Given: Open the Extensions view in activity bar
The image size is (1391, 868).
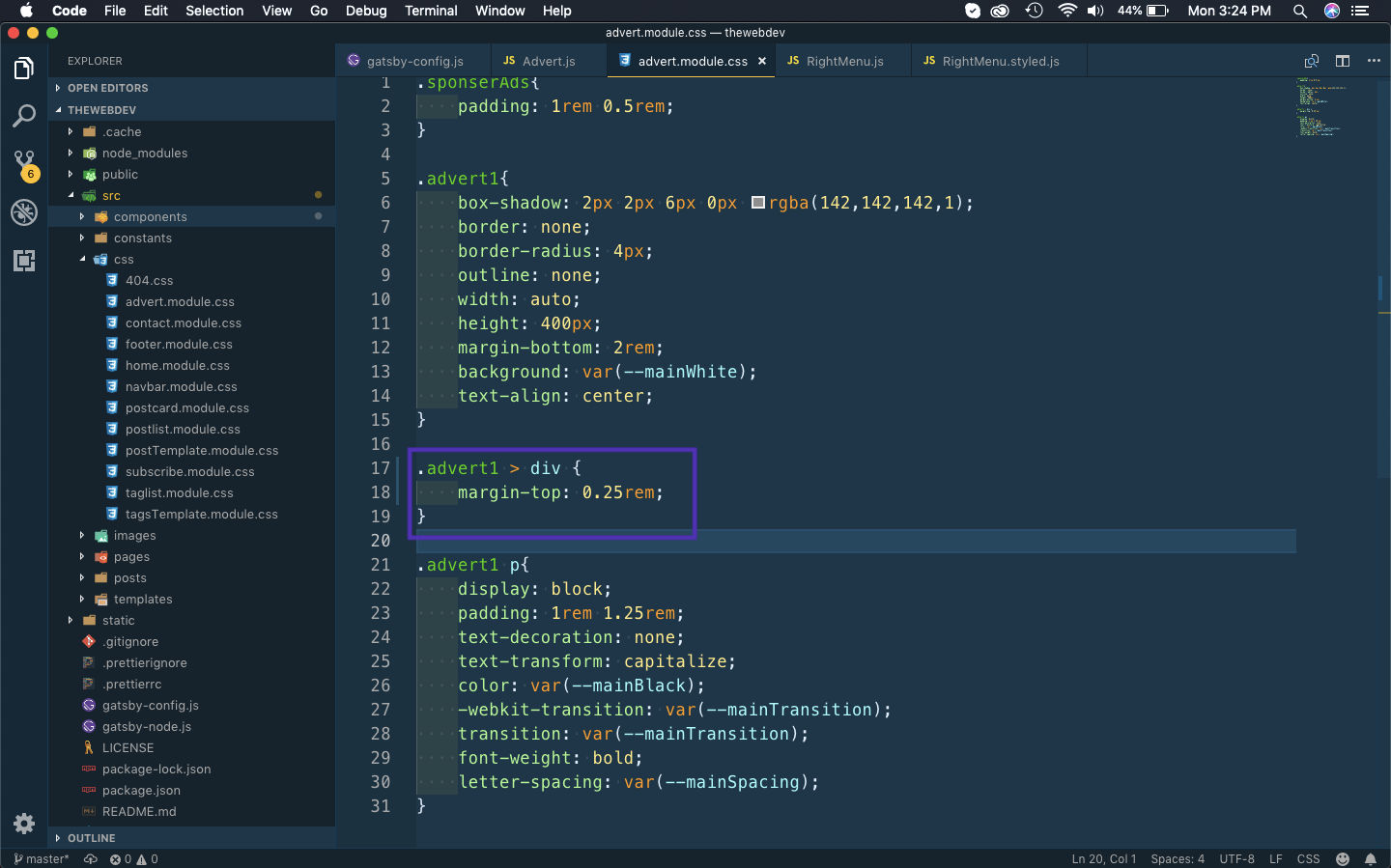Looking at the screenshot, I should coord(24,260).
